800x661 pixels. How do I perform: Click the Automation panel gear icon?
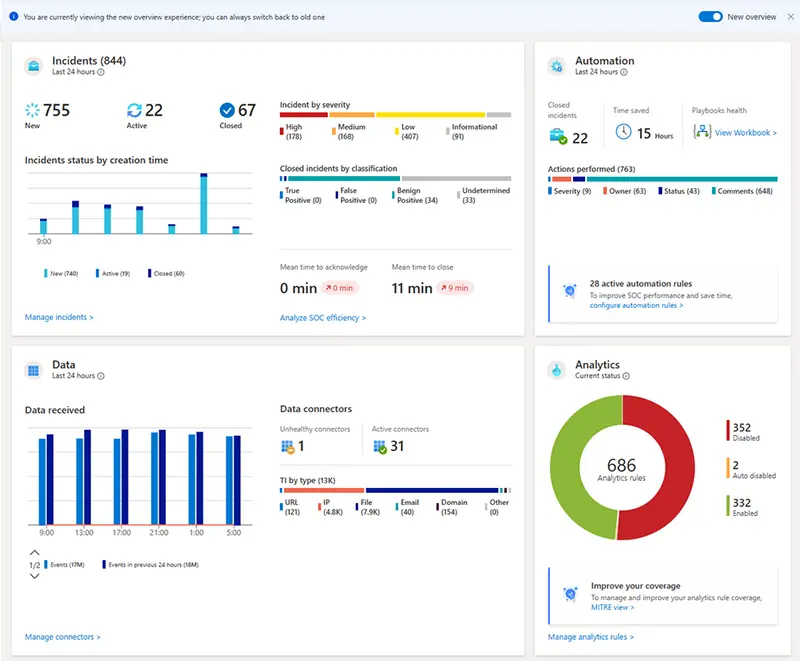[x=557, y=64]
